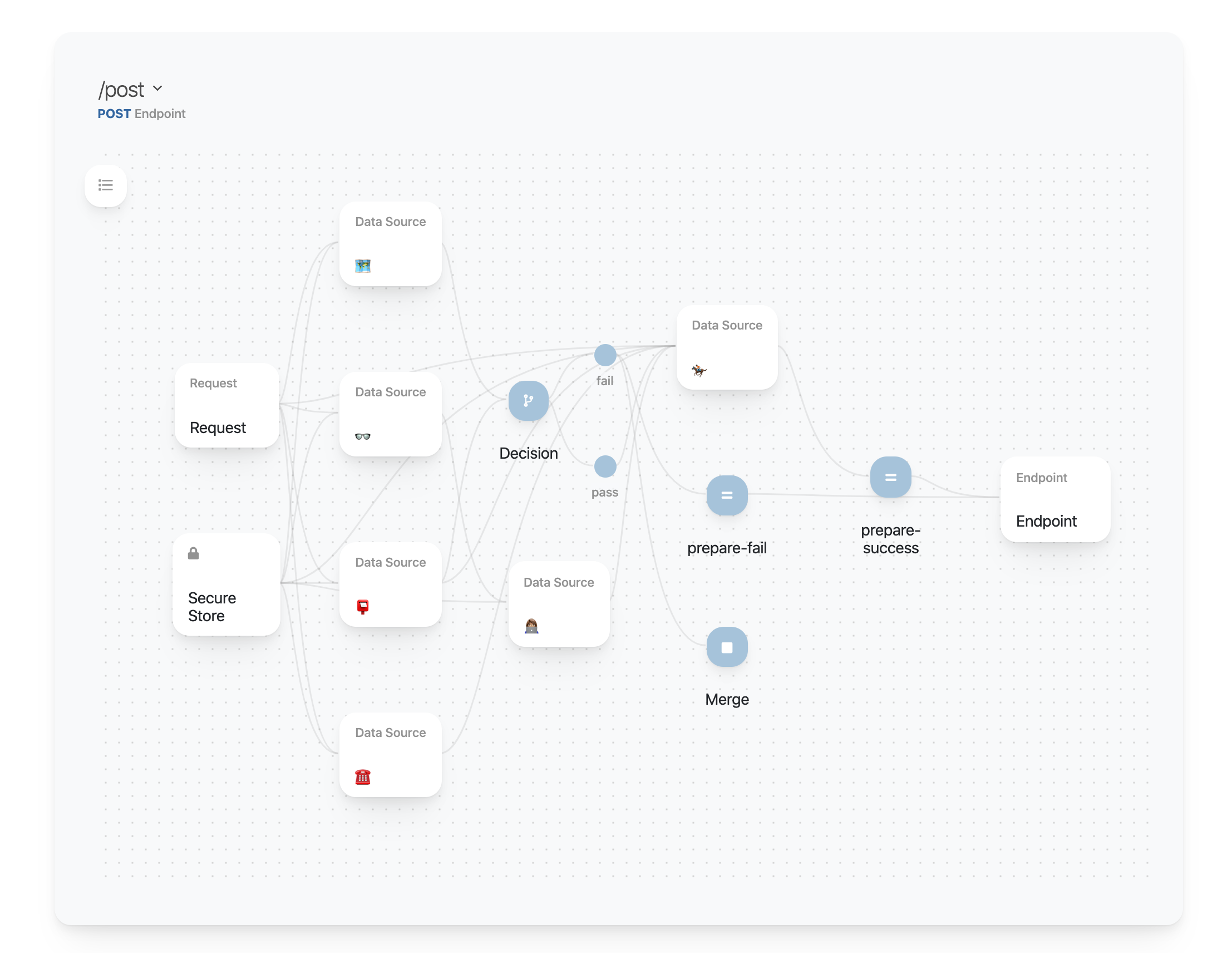Click the fail label text
The width and height of the screenshot is (1232, 953).
(x=605, y=381)
